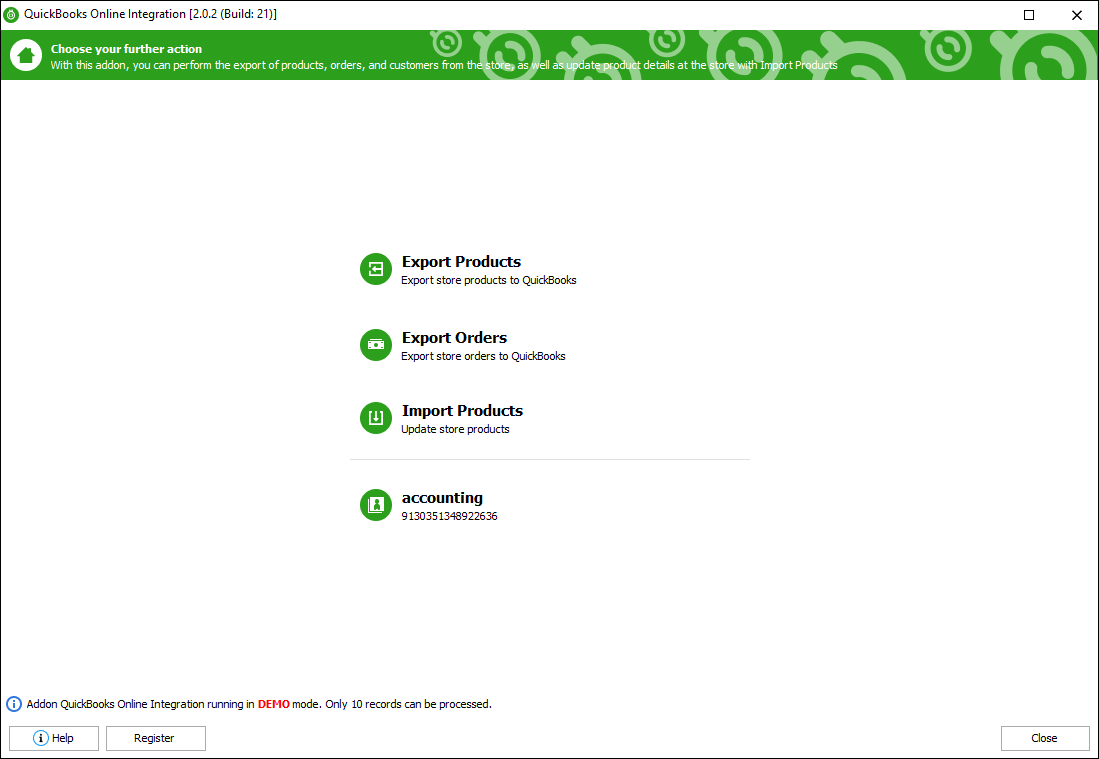Click the Export Orders money icon
Image resolution: width=1099 pixels, height=759 pixels.
376,345
